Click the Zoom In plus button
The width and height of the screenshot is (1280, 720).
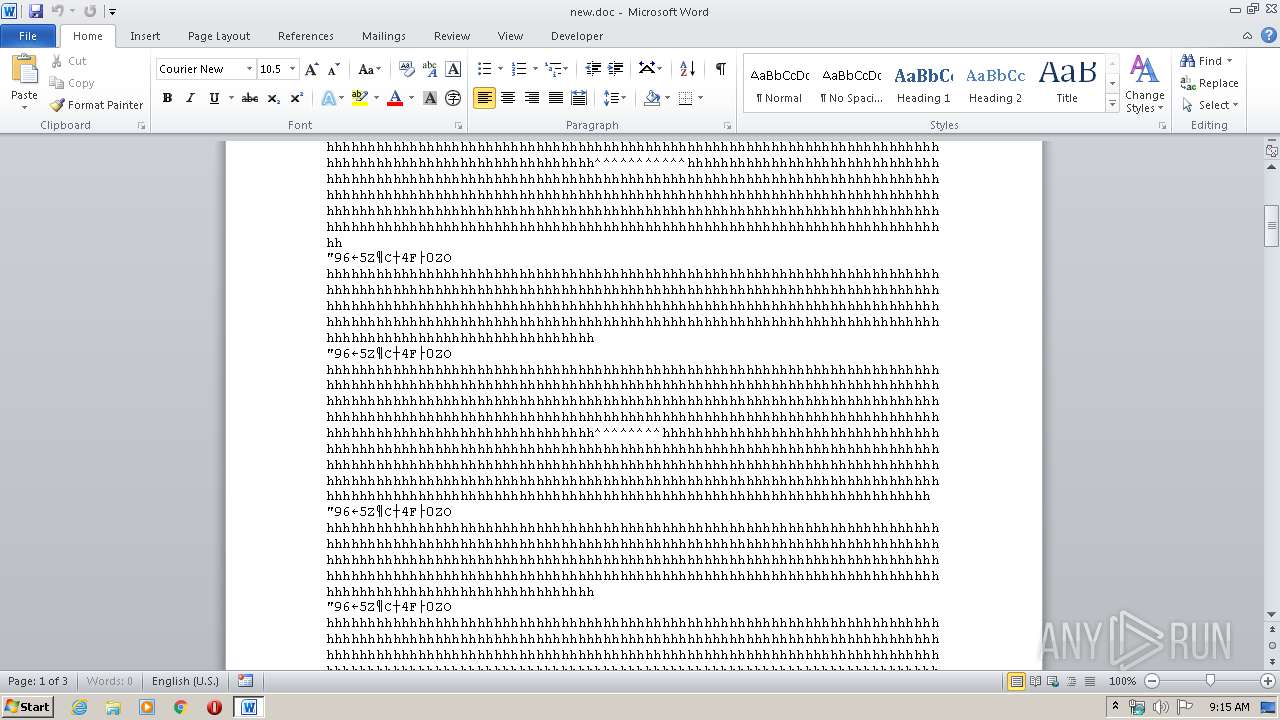coord(1269,681)
